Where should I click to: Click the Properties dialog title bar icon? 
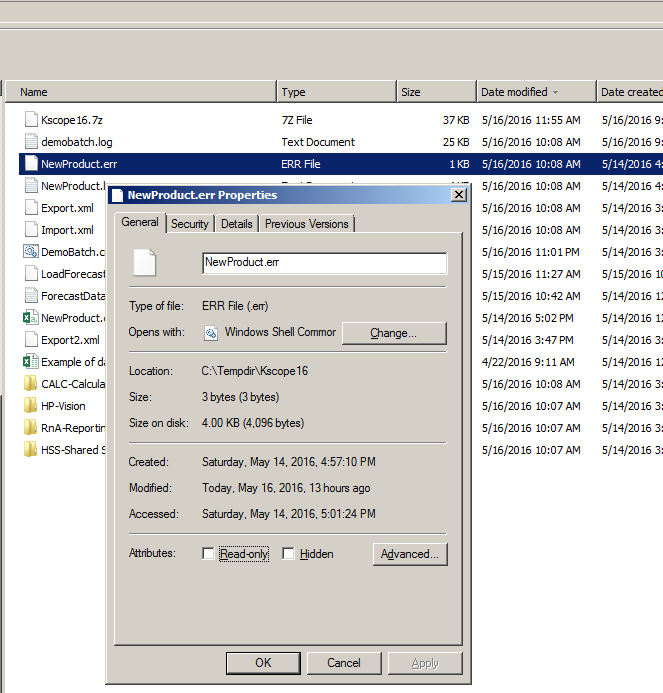tap(117, 195)
